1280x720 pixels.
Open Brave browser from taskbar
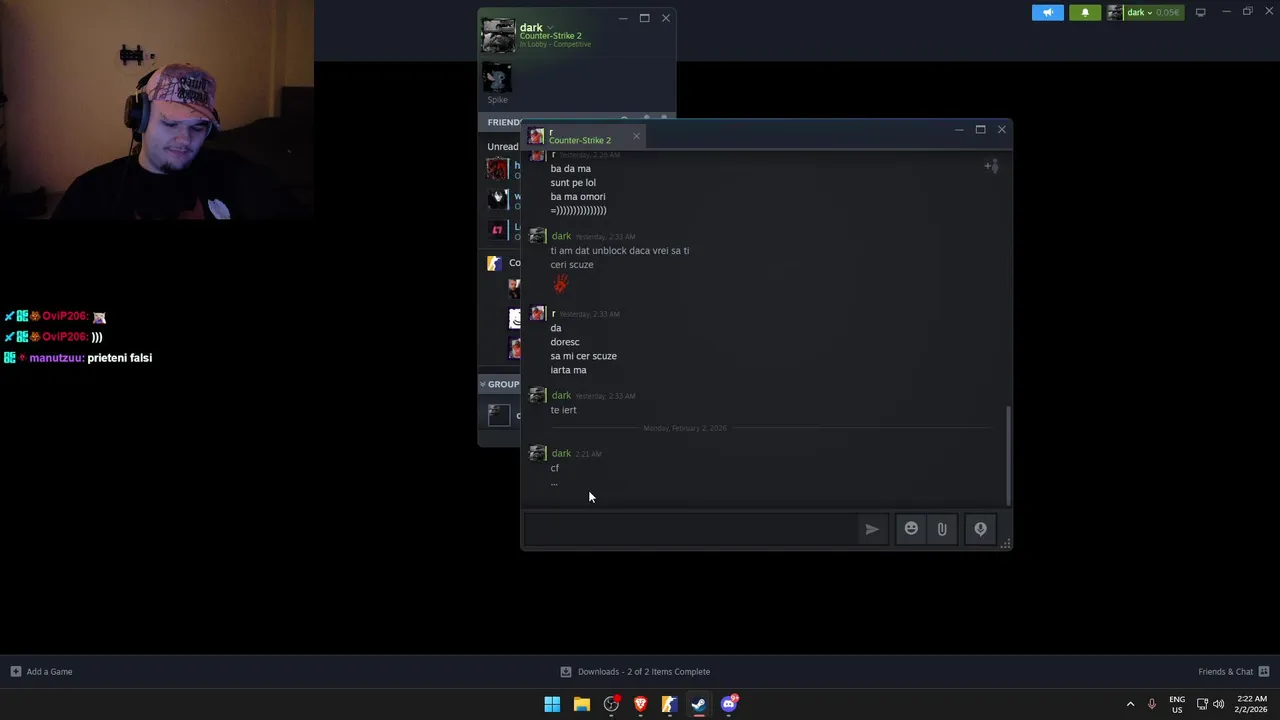coord(640,704)
